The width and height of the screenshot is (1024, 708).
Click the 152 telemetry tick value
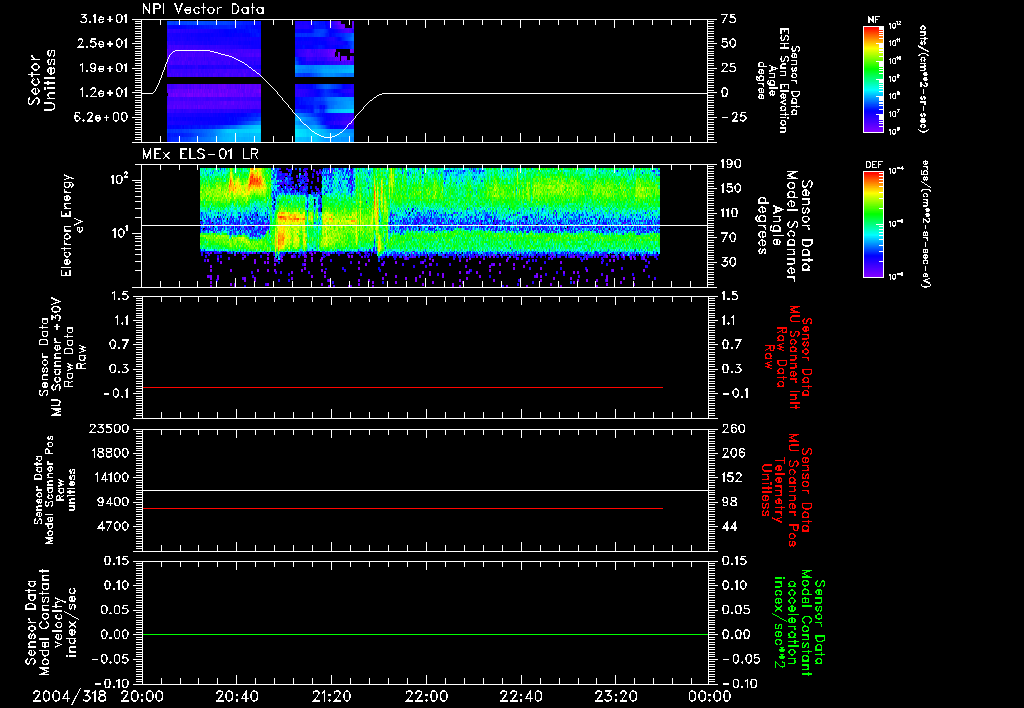[x=733, y=477]
